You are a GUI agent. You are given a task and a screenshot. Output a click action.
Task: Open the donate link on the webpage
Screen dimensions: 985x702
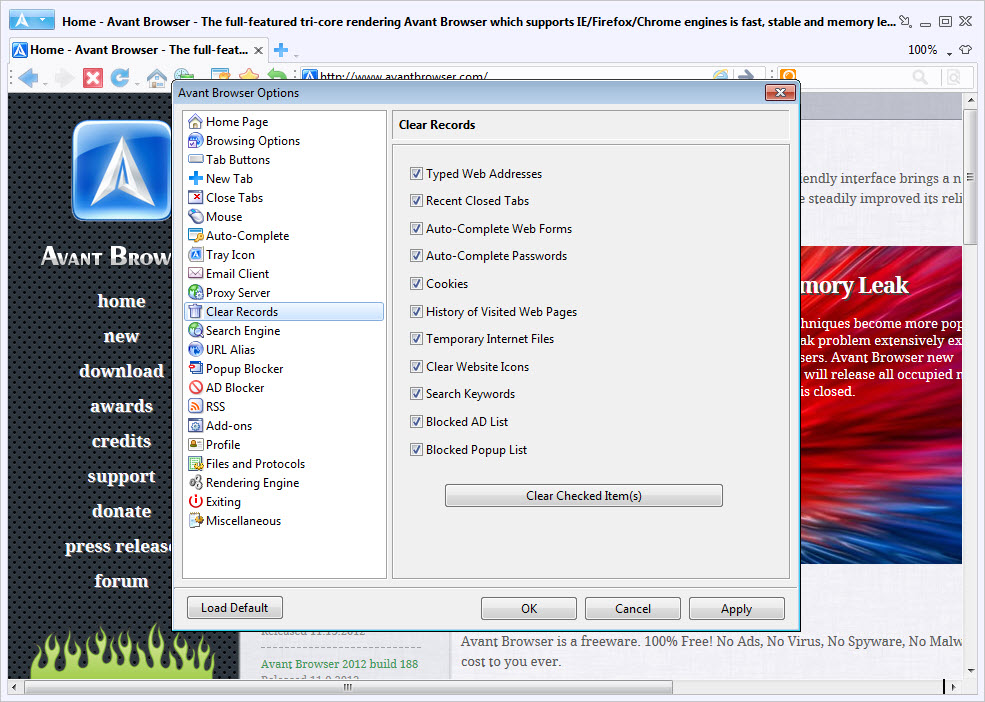(121, 511)
